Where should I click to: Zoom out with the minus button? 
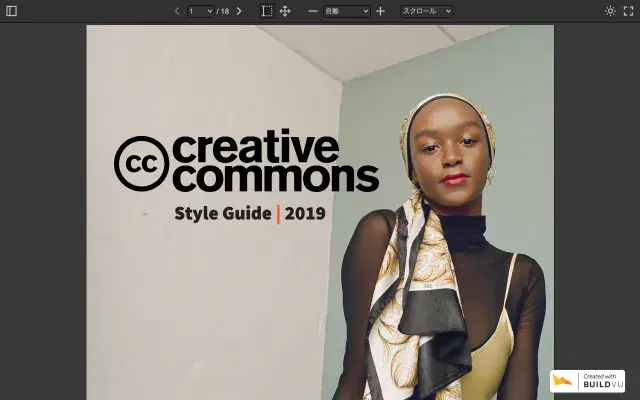pos(313,11)
